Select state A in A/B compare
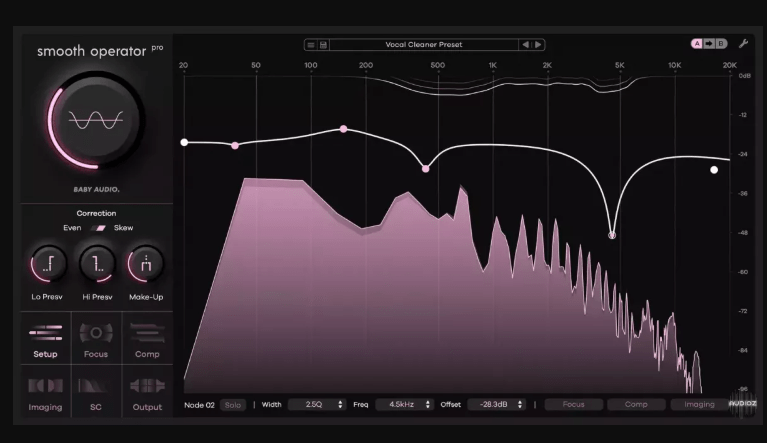This screenshot has width=767, height=443. click(x=697, y=44)
